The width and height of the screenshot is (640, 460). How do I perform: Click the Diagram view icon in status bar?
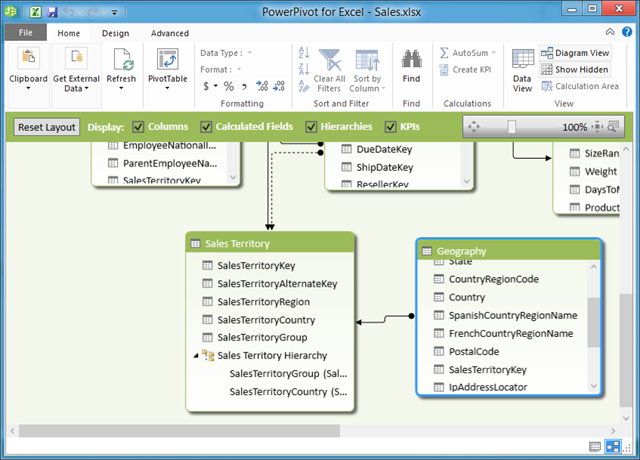tap(613, 447)
